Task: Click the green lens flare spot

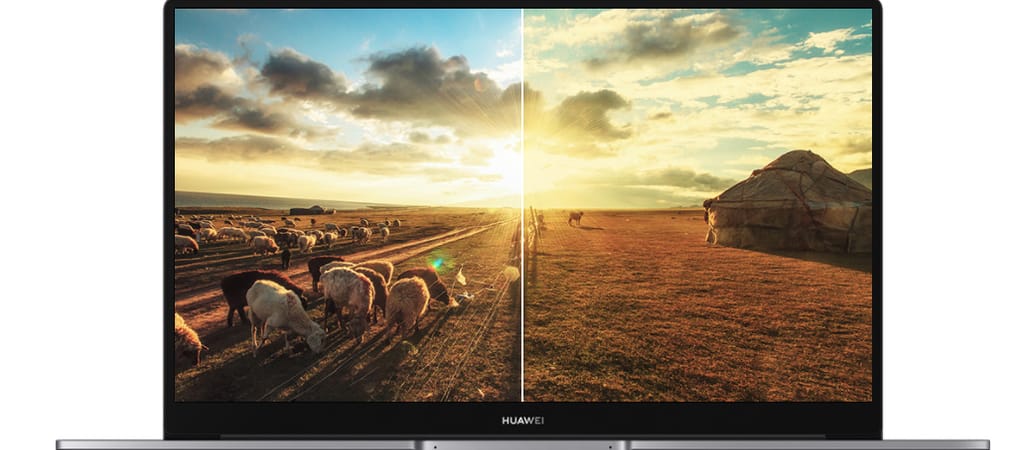Action: (436, 264)
